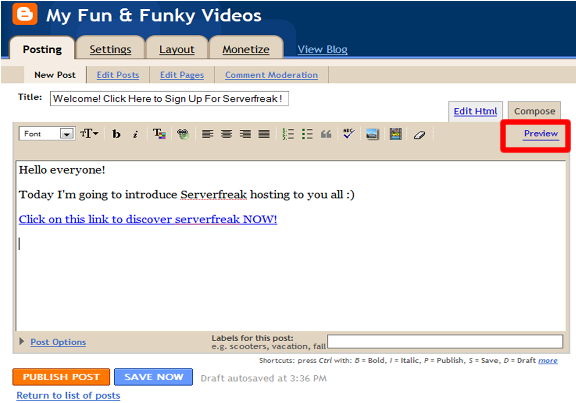The height and width of the screenshot is (403, 576).
Task: Toggle bold formatting
Action: point(116,134)
